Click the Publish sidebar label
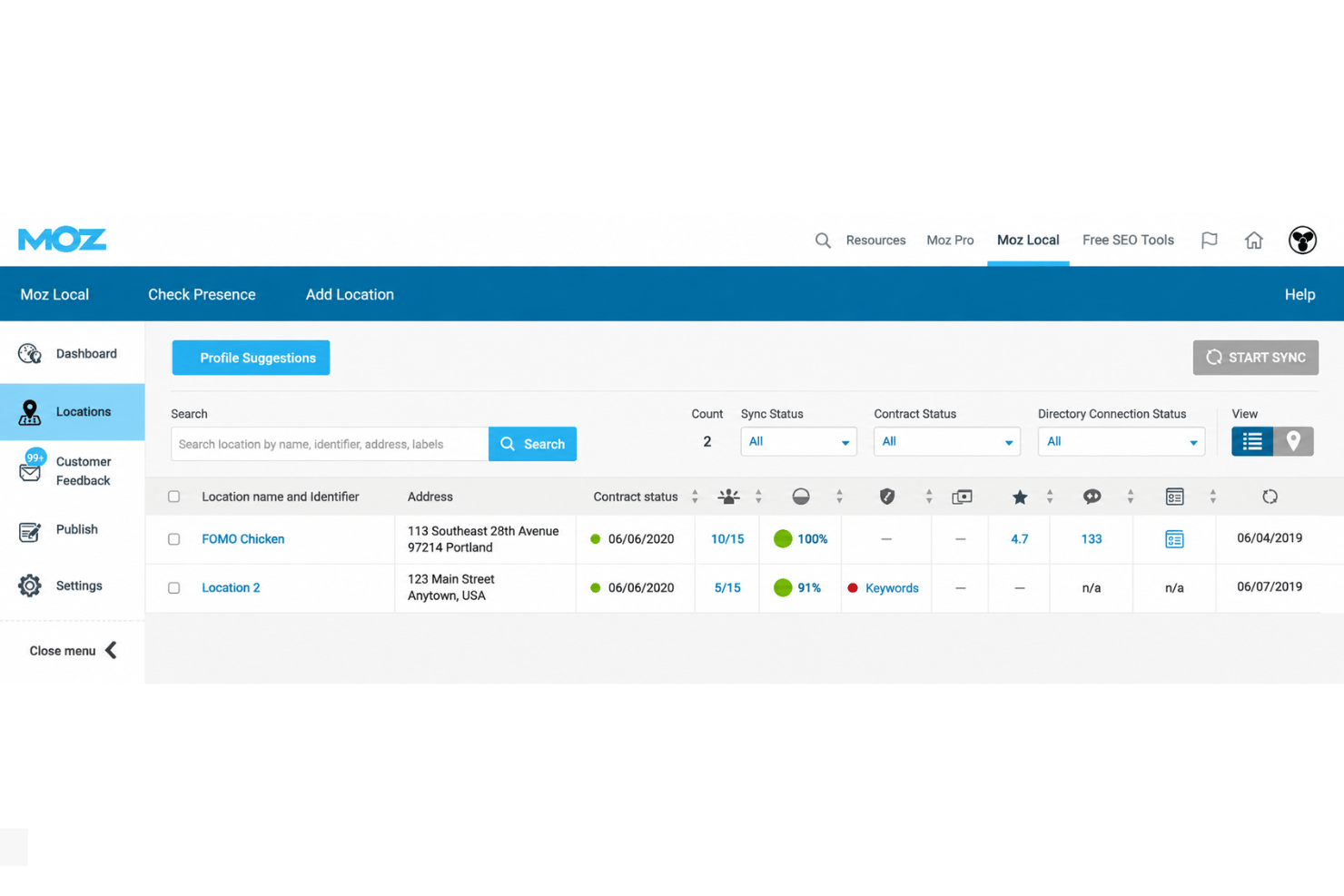The width and height of the screenshot is (1344, 896). pyautogui.click(x=76, y=529)
